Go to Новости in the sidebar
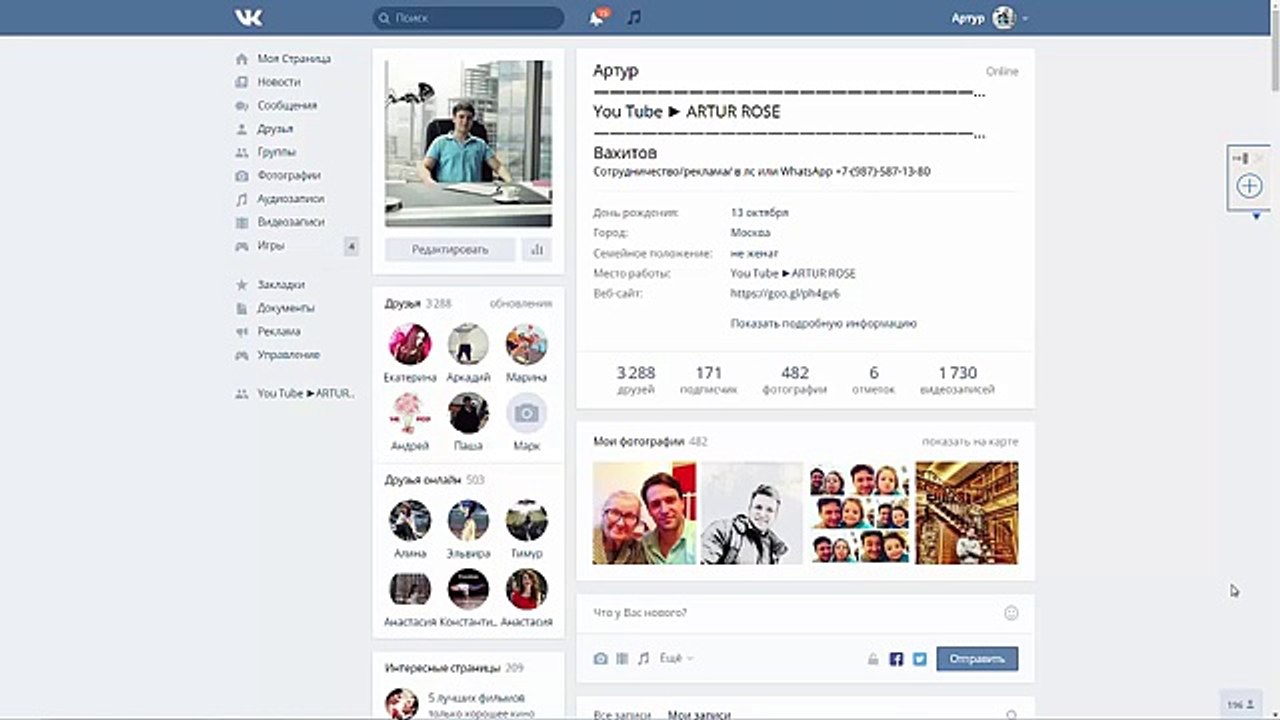This screenshot has width=1280, height=720. click(278, 82)
